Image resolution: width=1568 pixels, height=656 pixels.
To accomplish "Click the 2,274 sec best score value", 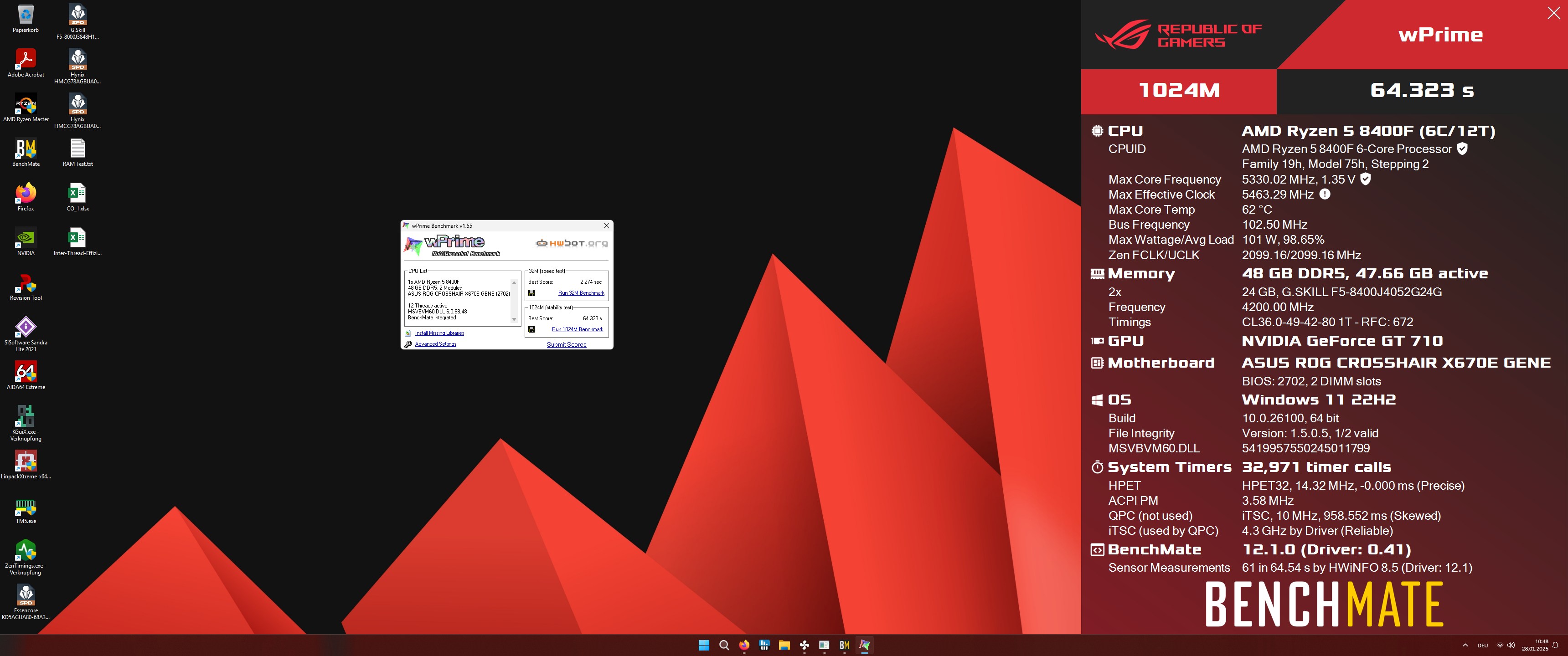I will pyautogui.click(x=590, y=282).
